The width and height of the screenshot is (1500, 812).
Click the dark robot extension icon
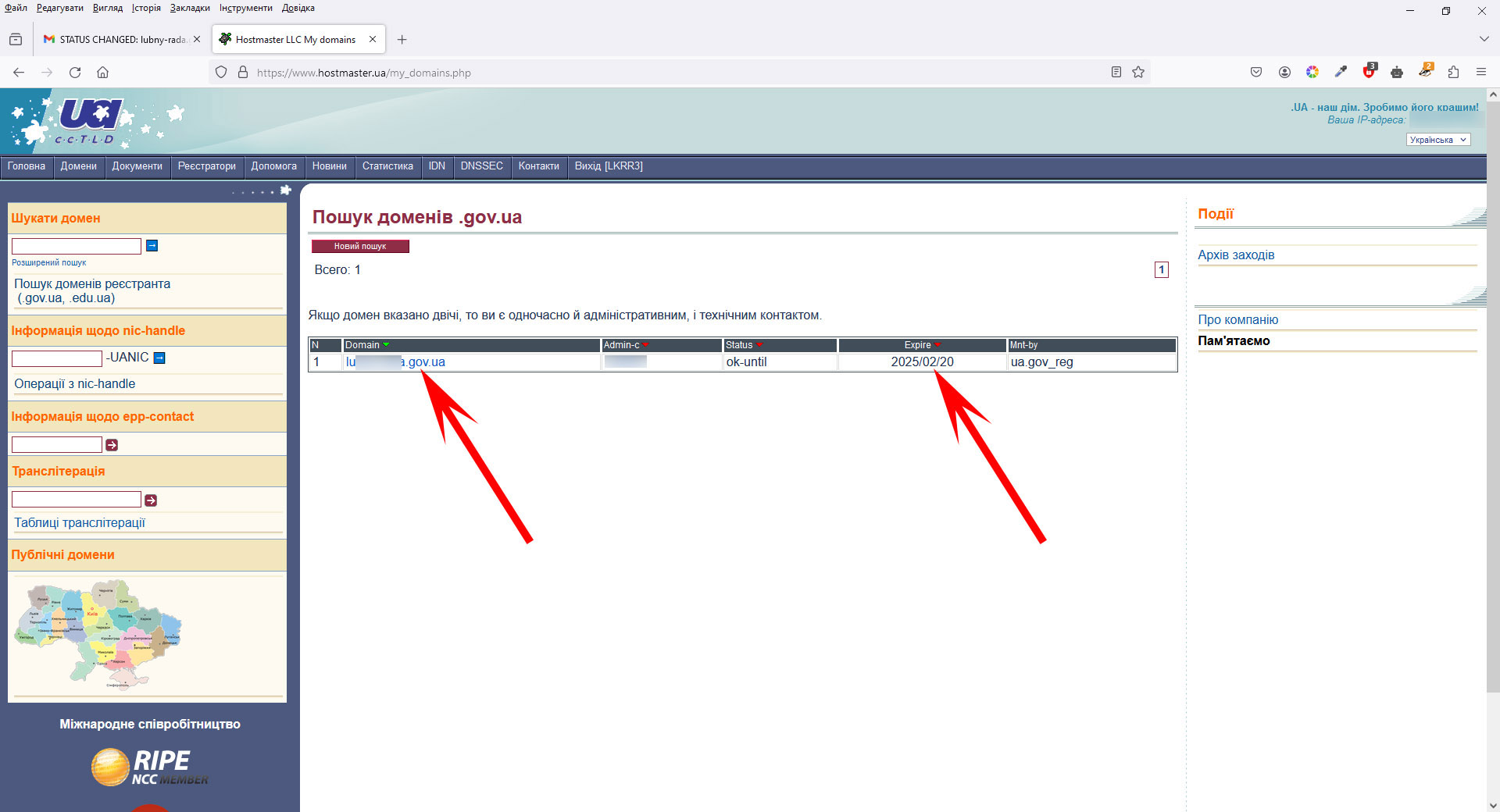(x=1397, y=73)
